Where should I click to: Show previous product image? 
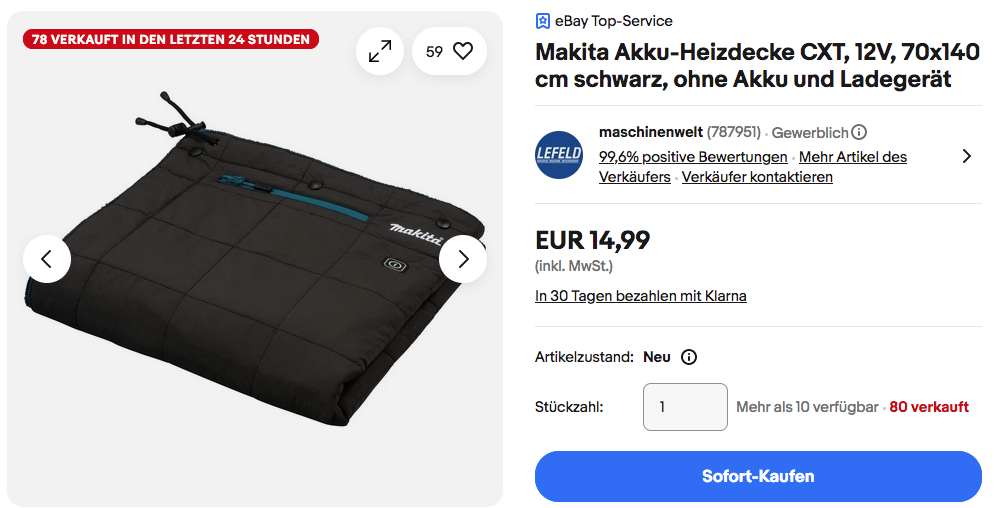(47, 259)
